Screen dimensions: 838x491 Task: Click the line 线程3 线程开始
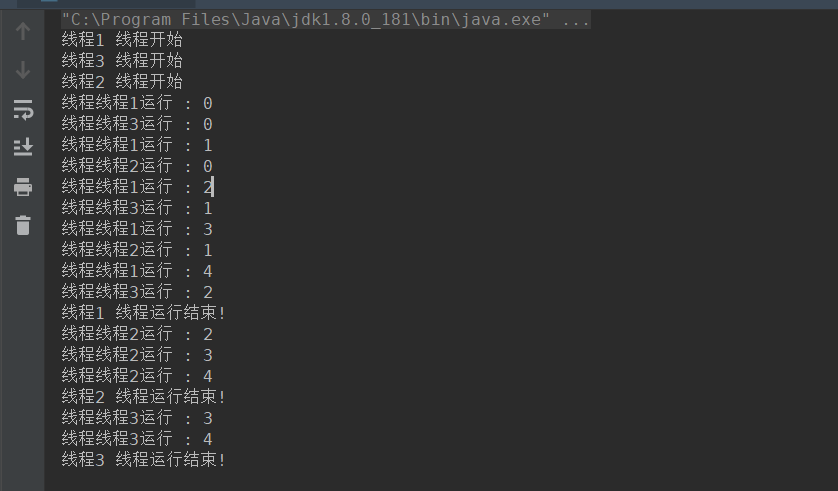click(122, 61)
